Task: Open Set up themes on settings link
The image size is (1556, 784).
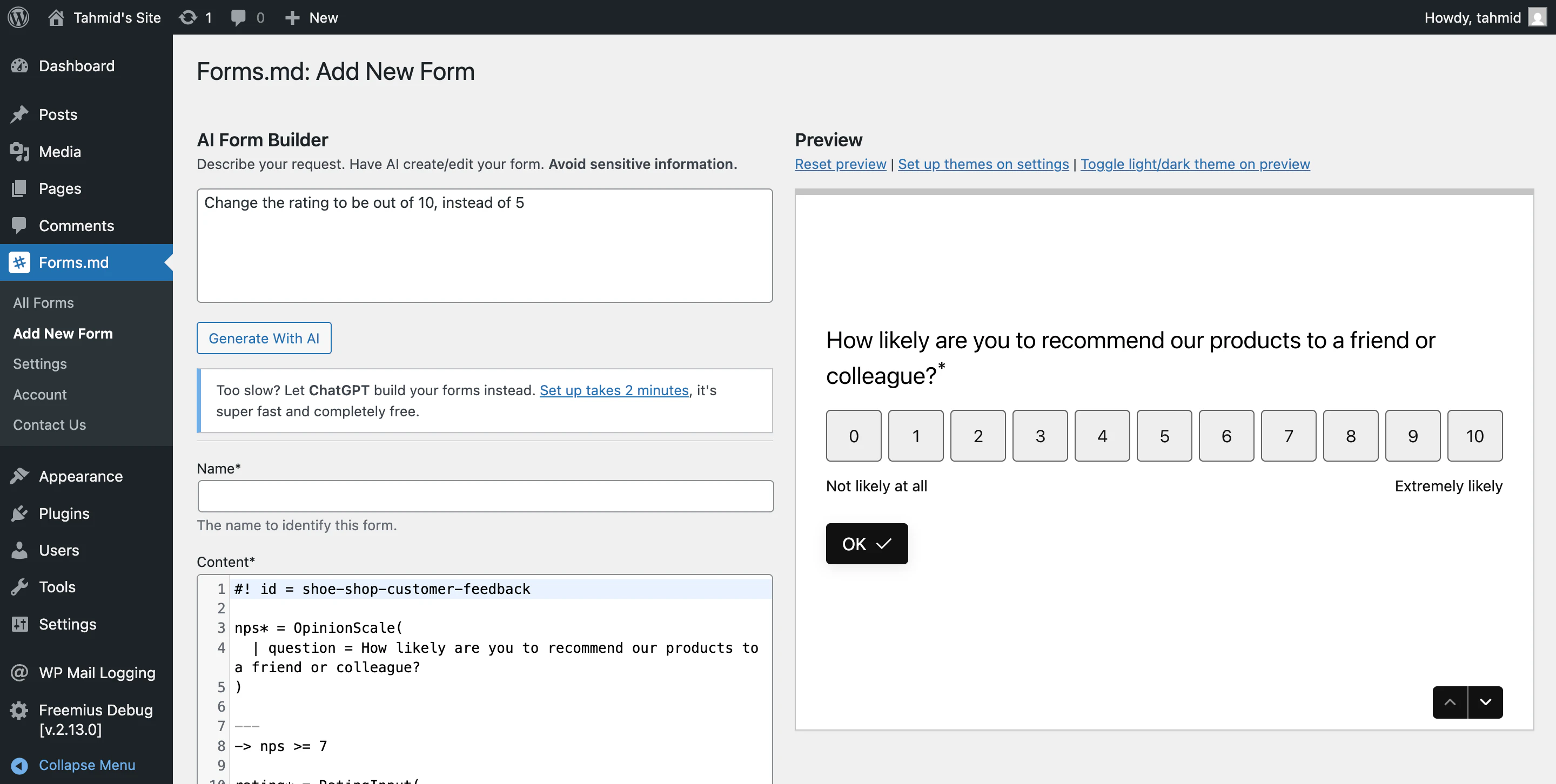Action: coord(983,164)
